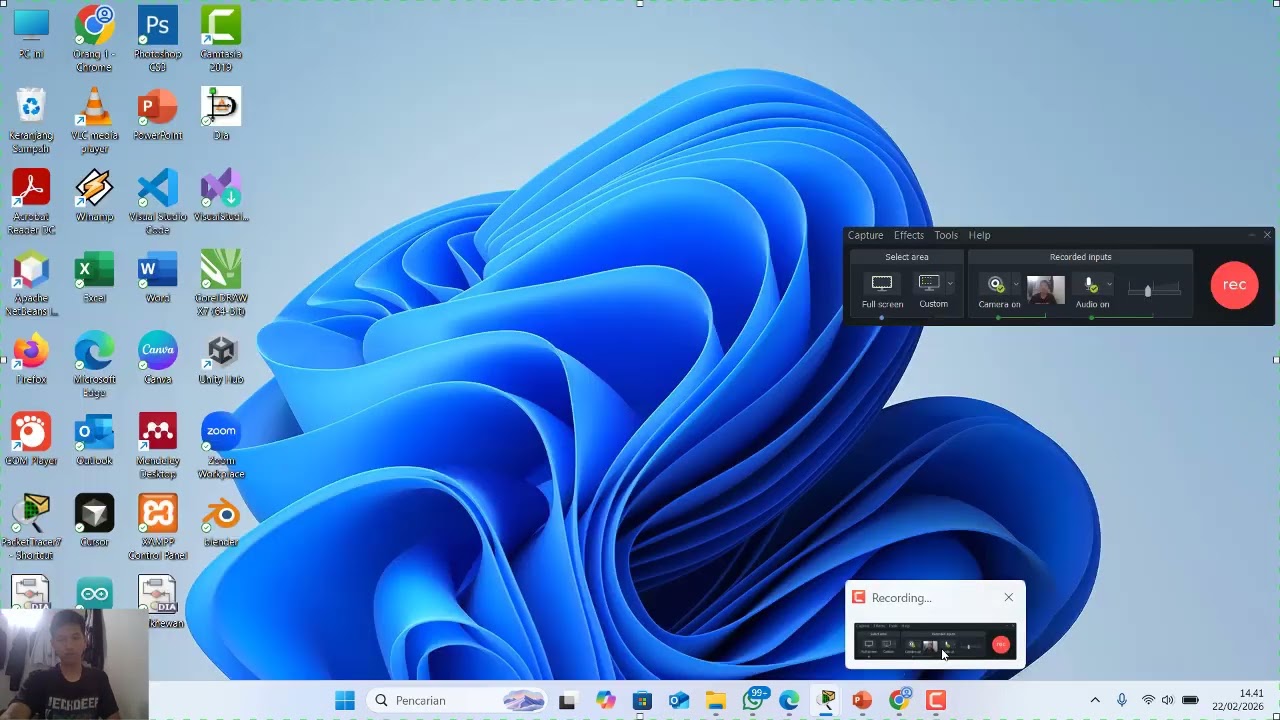The image size is (1280, 720).
Task: Select the Winamp desktop icon
Action: point(94,196)
